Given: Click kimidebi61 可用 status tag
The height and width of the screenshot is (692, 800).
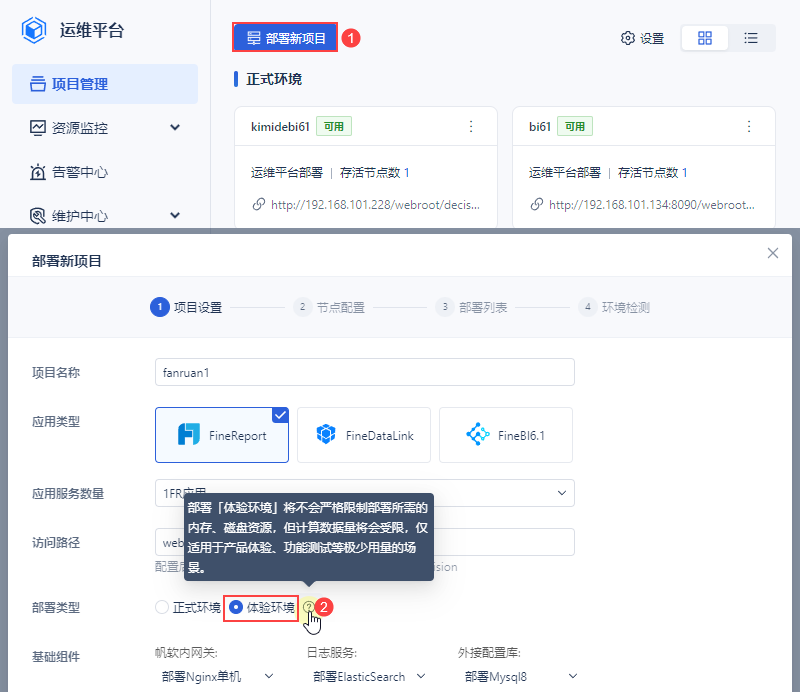Looking at the screenshot, I should pos(334,127).
